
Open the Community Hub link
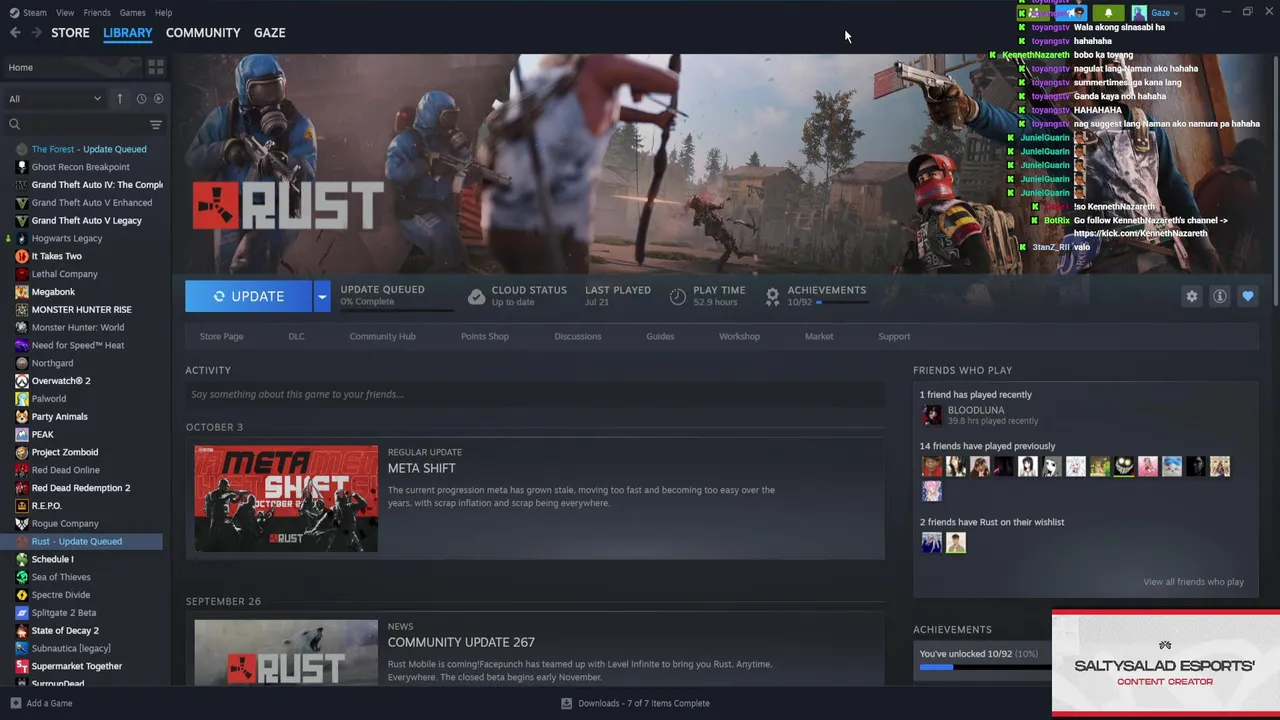[x=382, y=336]
